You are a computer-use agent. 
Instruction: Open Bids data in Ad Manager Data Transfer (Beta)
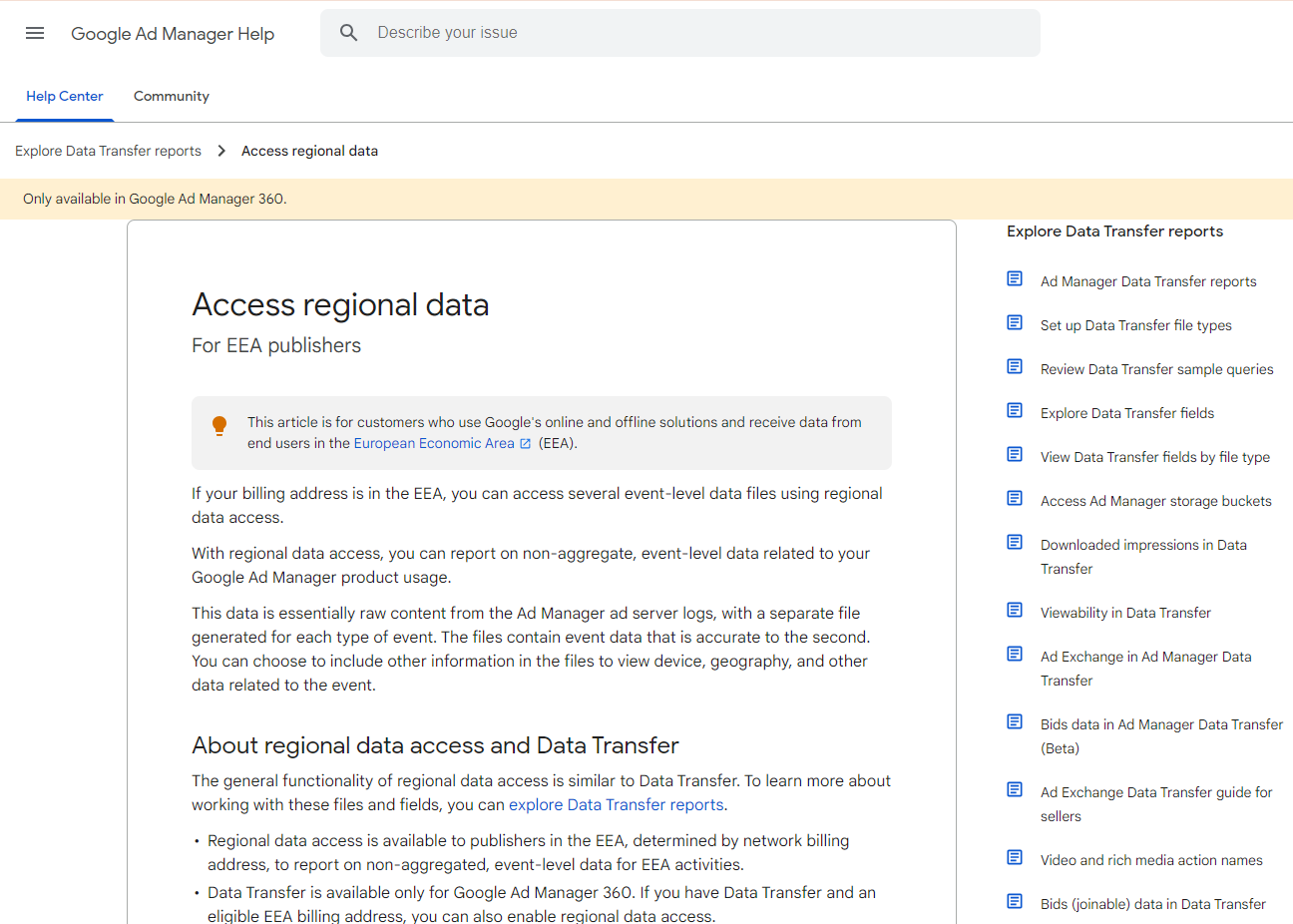pyautogui.click(x=1162, y=736)
